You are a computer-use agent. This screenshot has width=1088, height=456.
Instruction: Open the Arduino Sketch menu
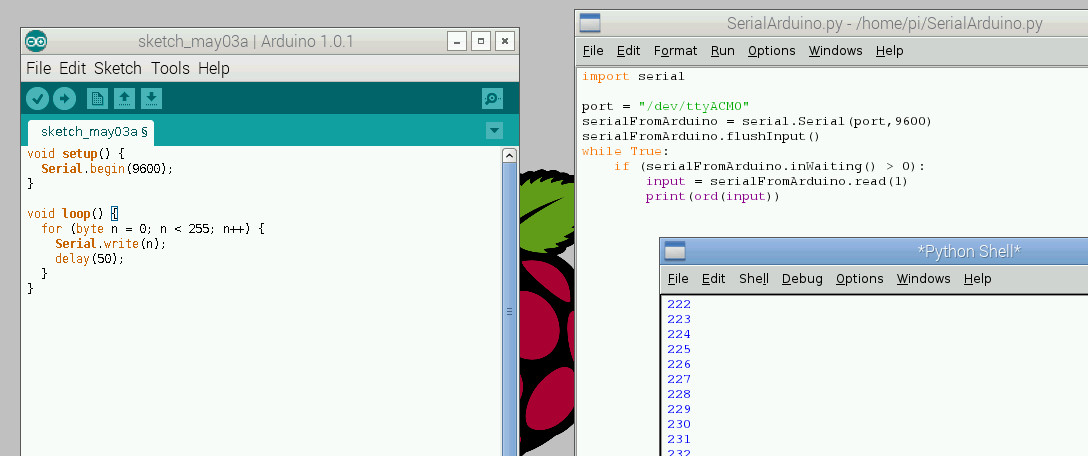pos(118,69)
